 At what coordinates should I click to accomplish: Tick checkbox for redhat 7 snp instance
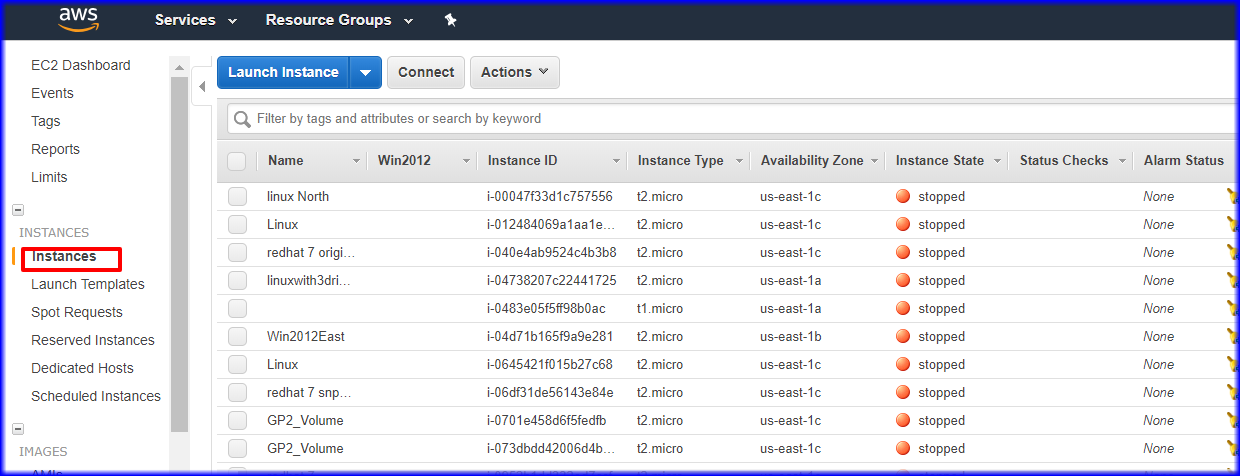(x=237, y=393)
